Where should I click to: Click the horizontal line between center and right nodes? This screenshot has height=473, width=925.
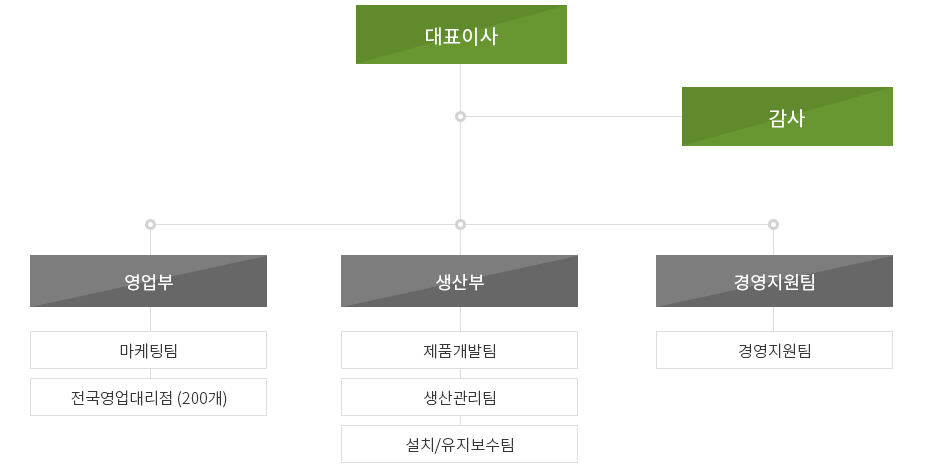pyautogui.click(x=616, y=224)
